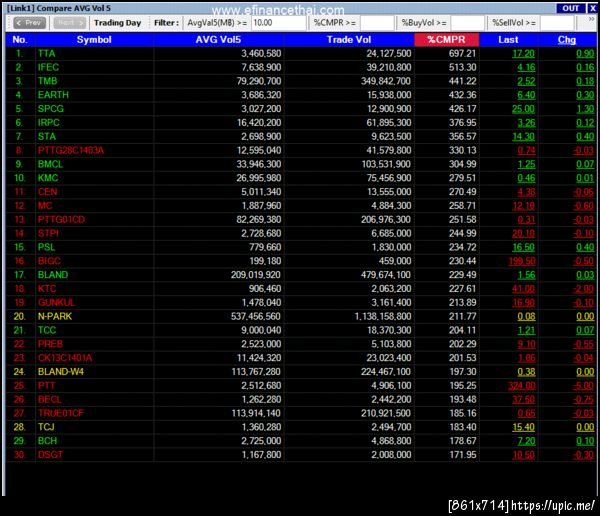600x516 pixels.
Task: Select the TTA symbol row
Action: tap(301, 54)
